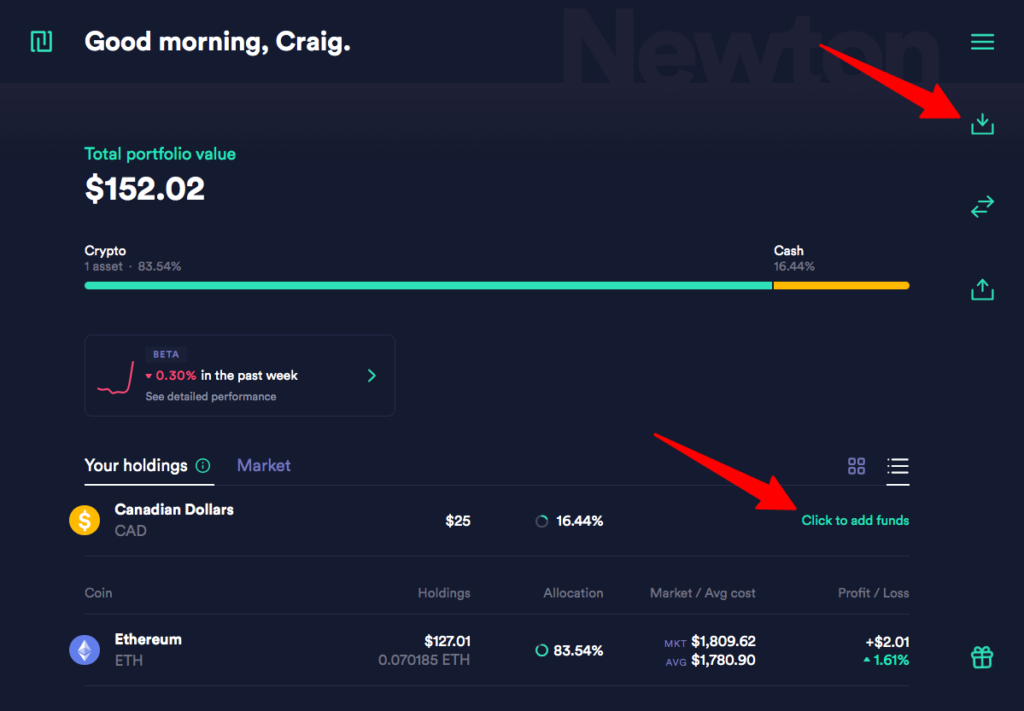This screenshot has height=711, width=1024.
Task: Click the Canadian Dollars row name
Action: coord(174,509)
